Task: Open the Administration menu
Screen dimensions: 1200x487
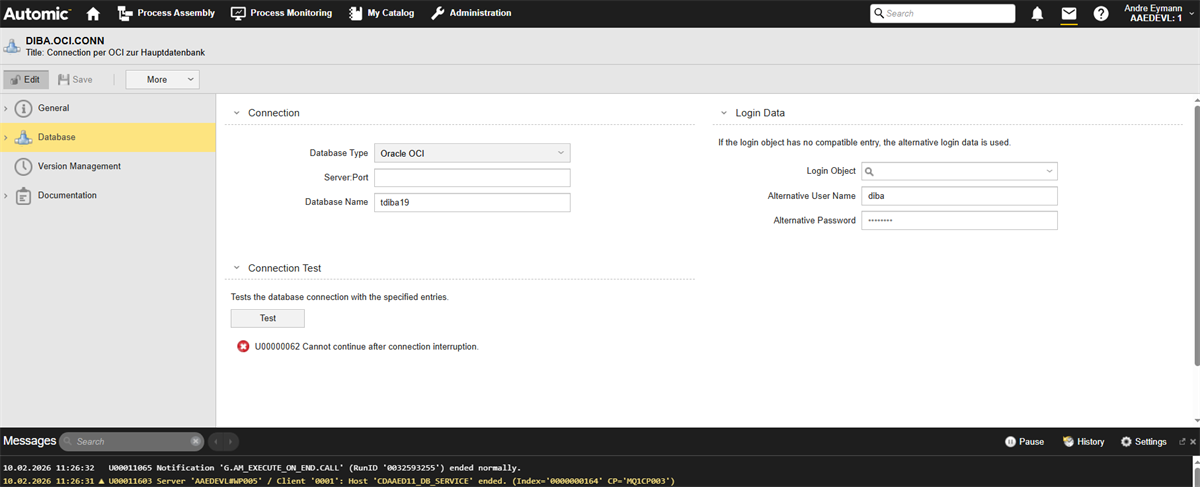Action: (x=471, y=14)
